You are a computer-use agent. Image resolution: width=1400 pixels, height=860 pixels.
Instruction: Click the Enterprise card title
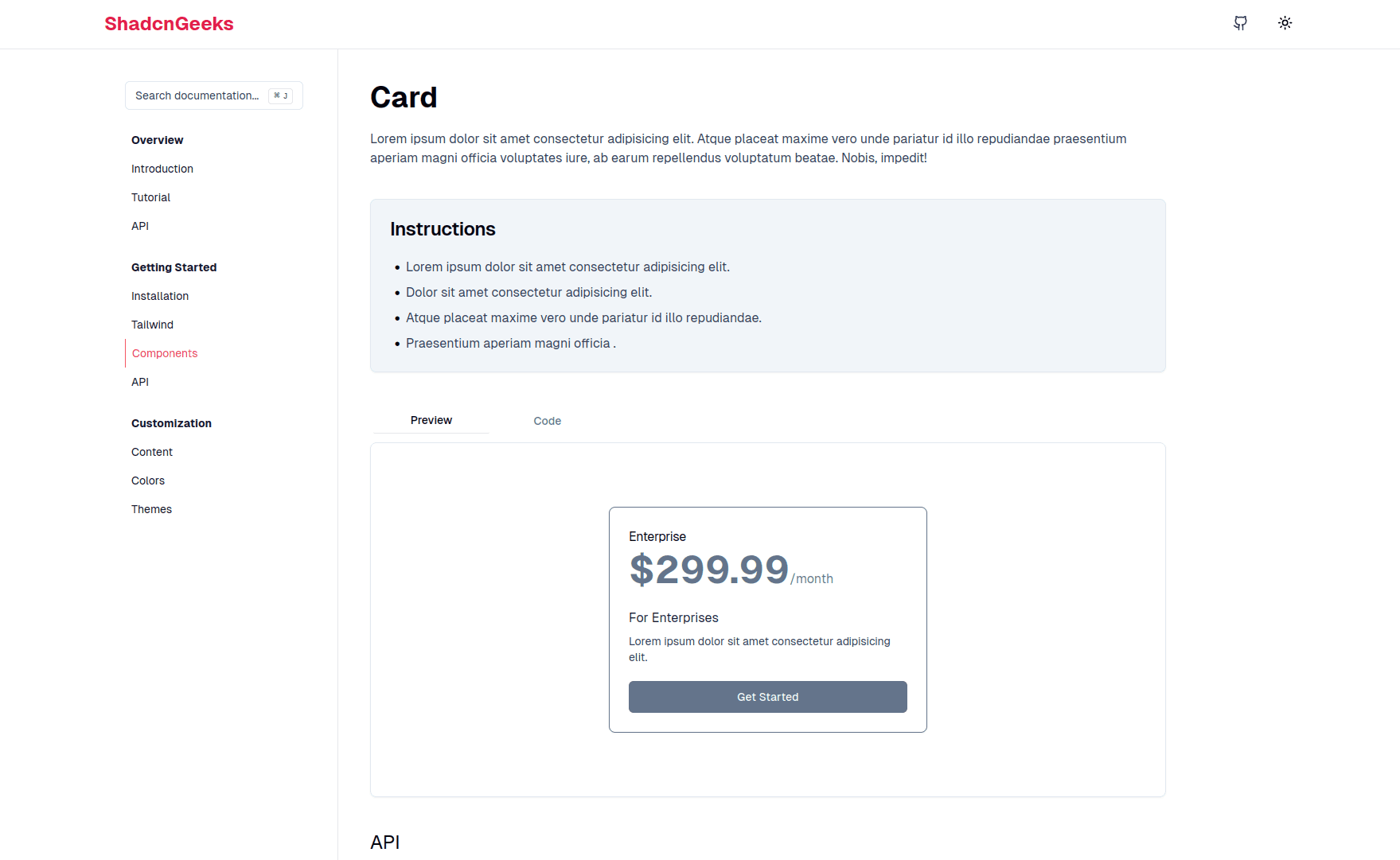pos(657,537)
